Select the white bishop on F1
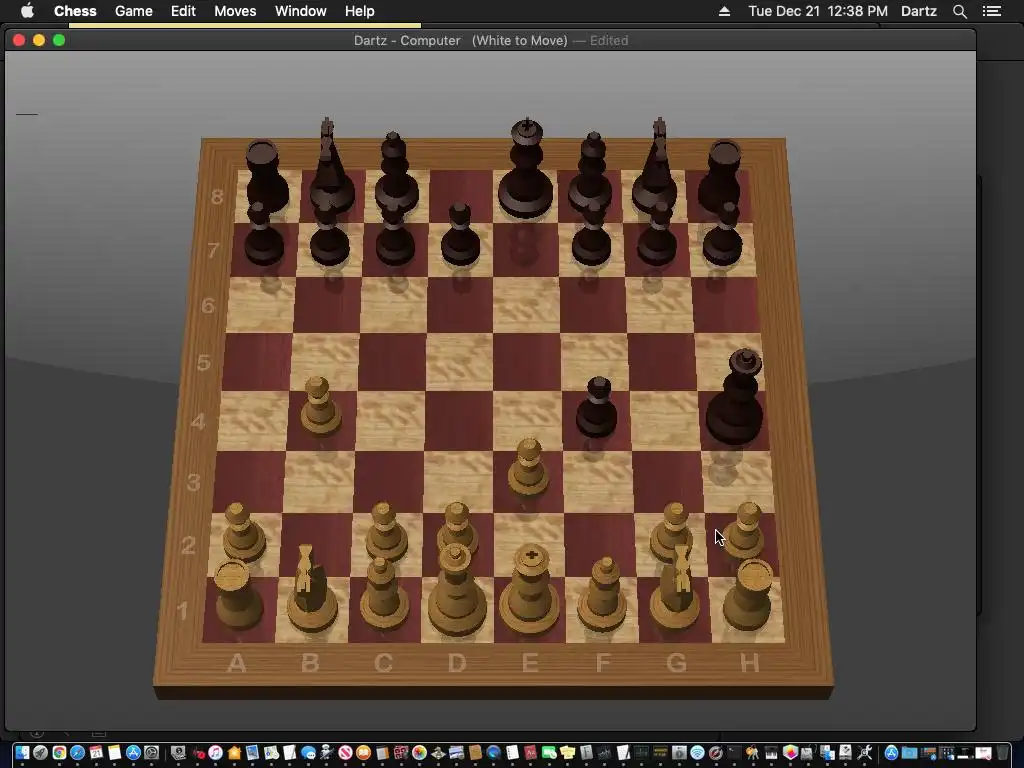1024x768 pixels. (603, 596)
